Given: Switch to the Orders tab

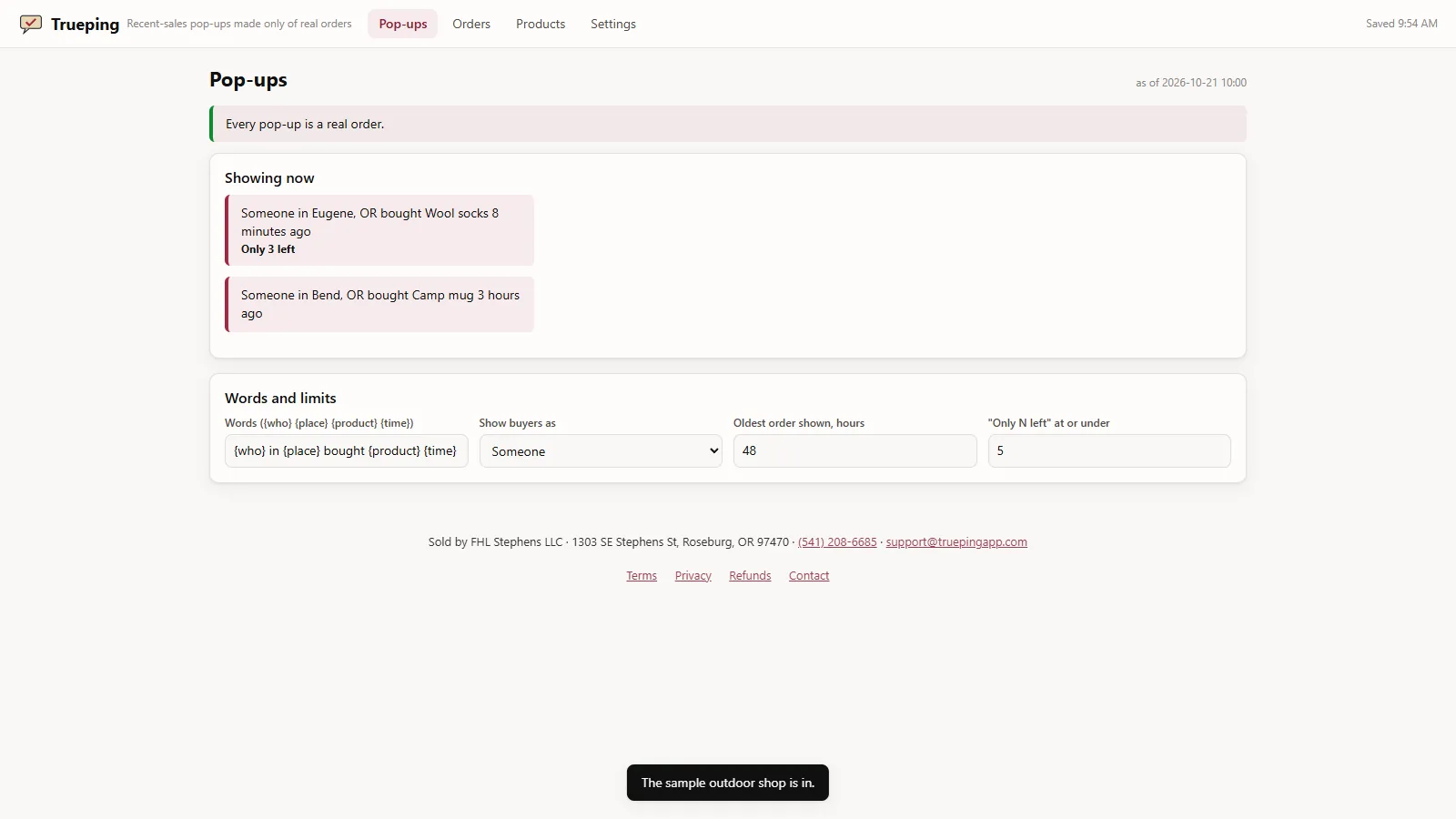Looking at the screenshot, I should (471, 24).
